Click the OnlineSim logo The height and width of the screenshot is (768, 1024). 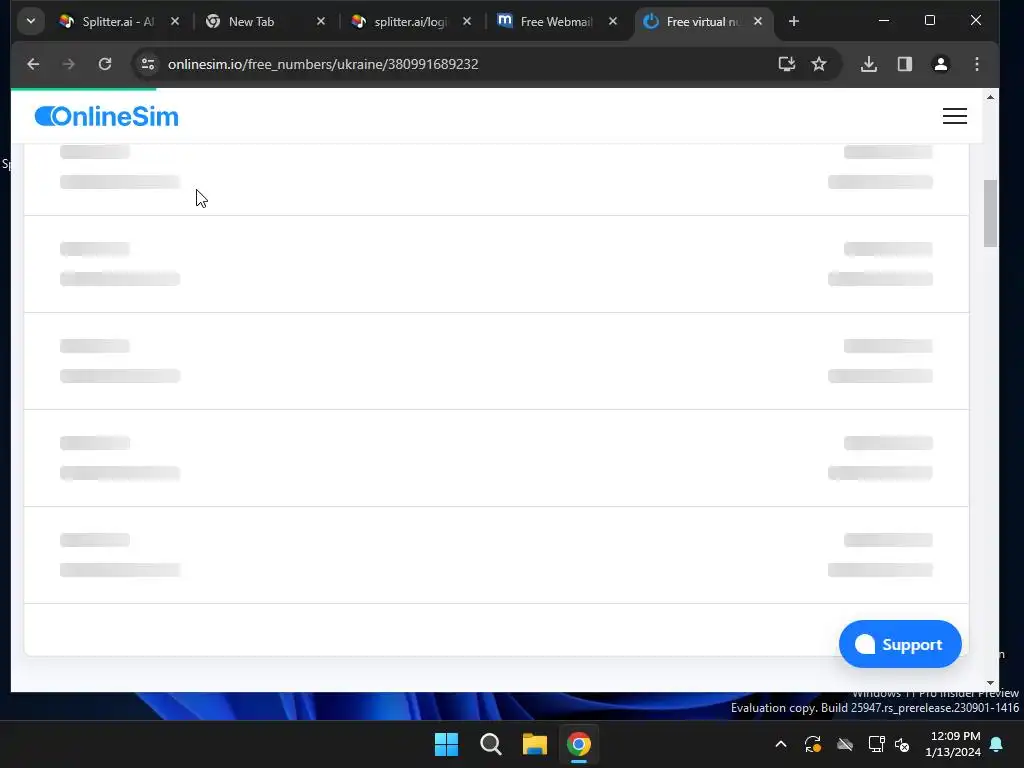coord(106,116)
